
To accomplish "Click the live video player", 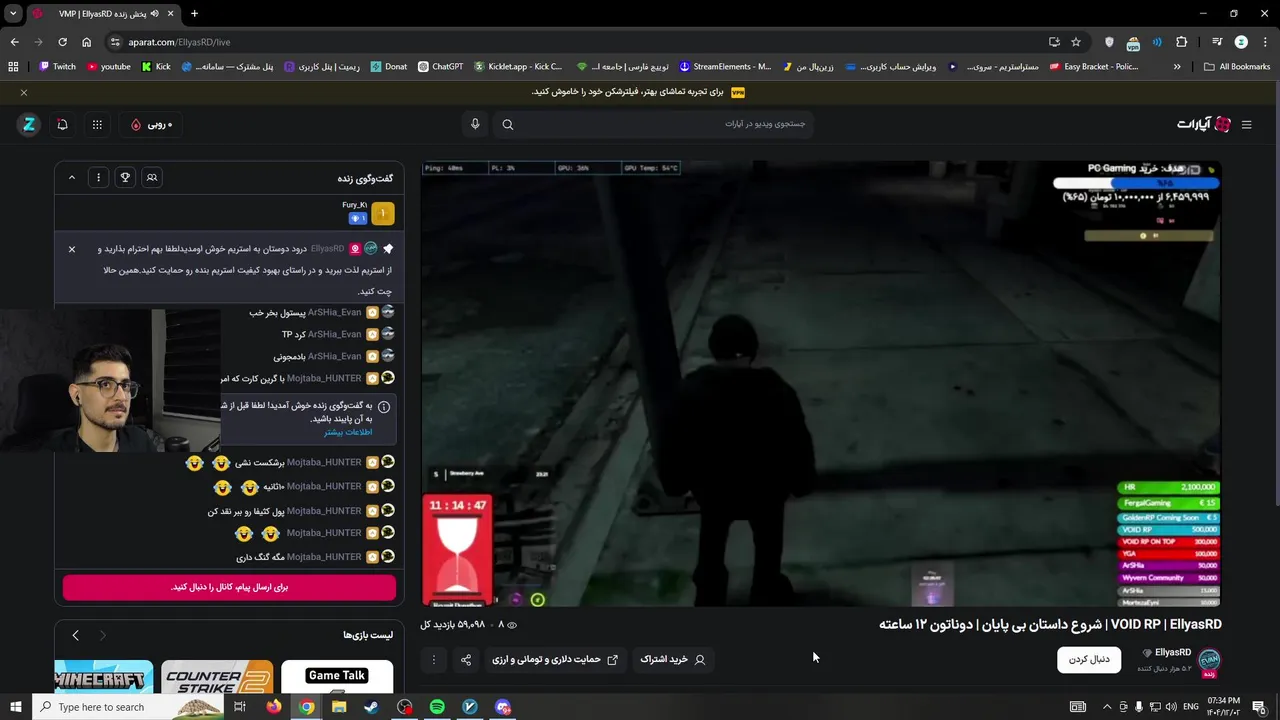I will click(x=821, y=383).
